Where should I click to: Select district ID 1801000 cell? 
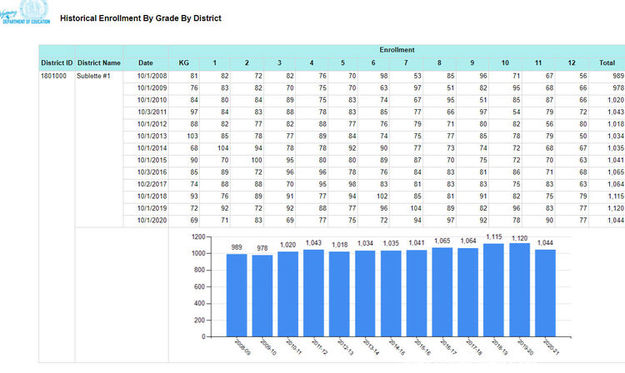pos(54,76)
